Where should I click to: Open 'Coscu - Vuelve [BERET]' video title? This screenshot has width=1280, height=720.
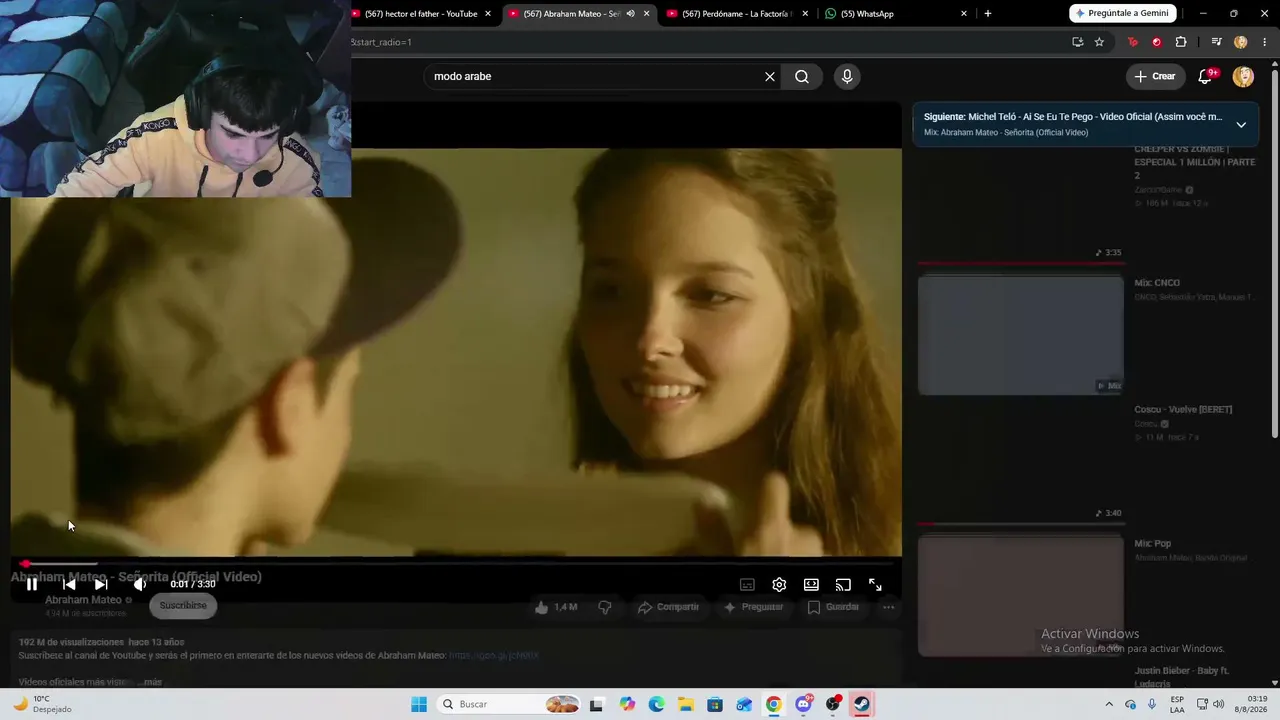[1183, 410]
